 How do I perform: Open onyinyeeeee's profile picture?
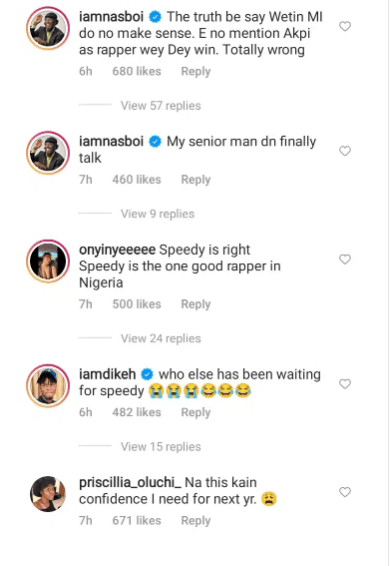tap(48, 261)
